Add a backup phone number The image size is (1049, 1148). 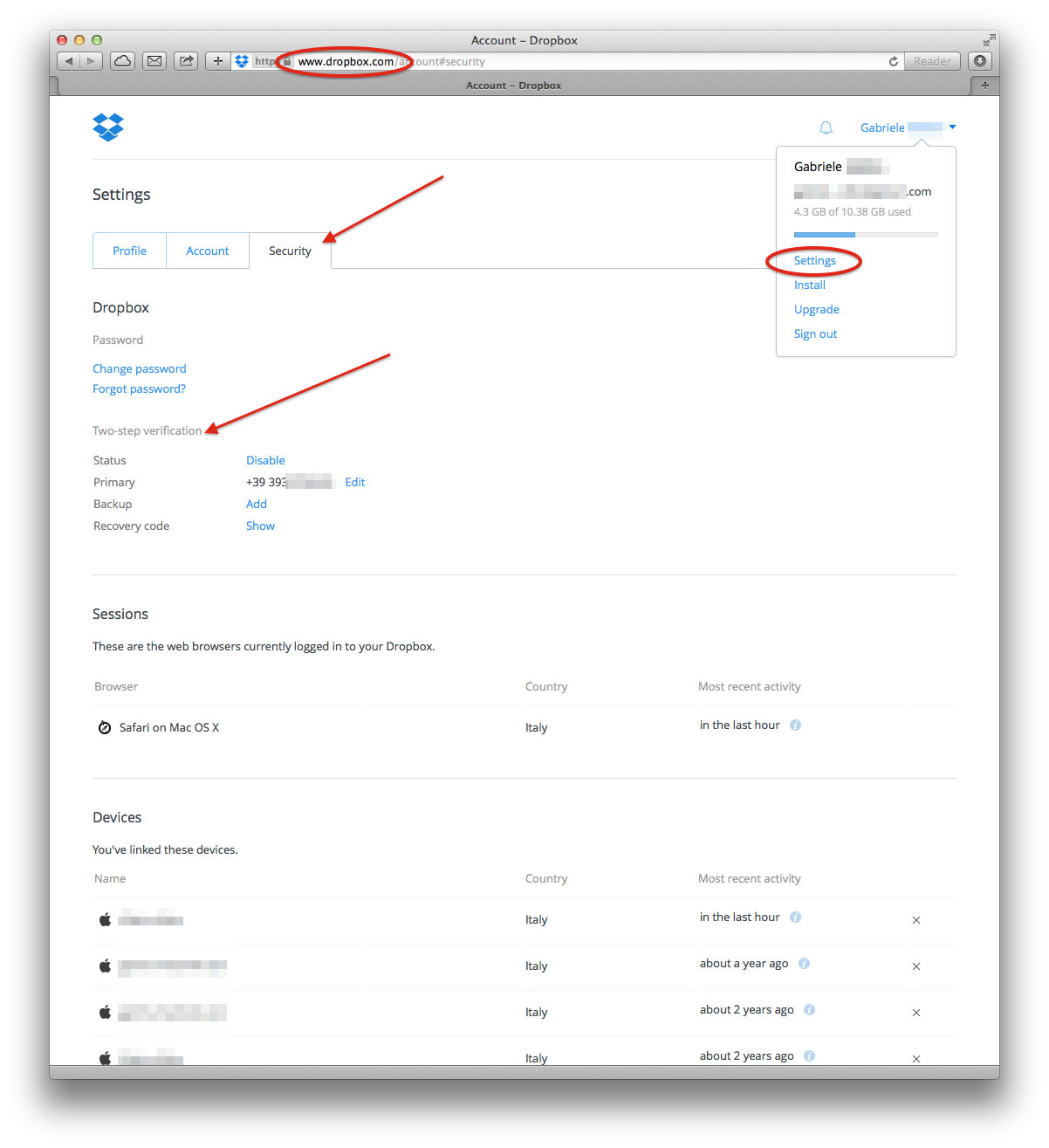pos(257,504)
